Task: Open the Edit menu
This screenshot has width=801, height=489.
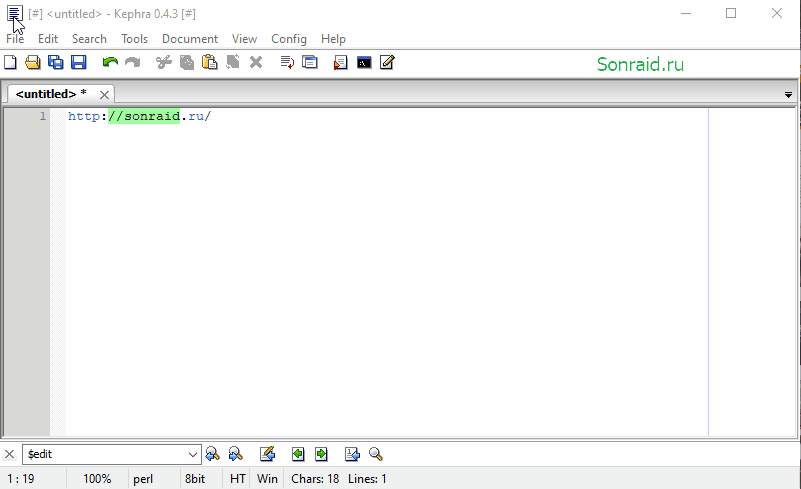Action: 48,39
